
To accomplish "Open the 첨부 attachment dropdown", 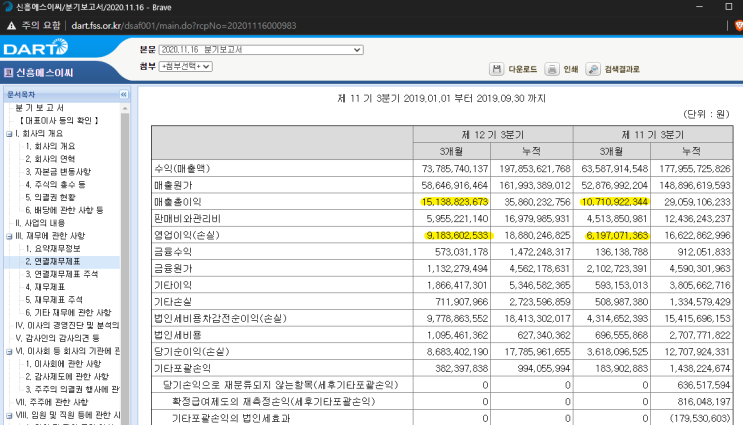I will (x=185, y=66).
